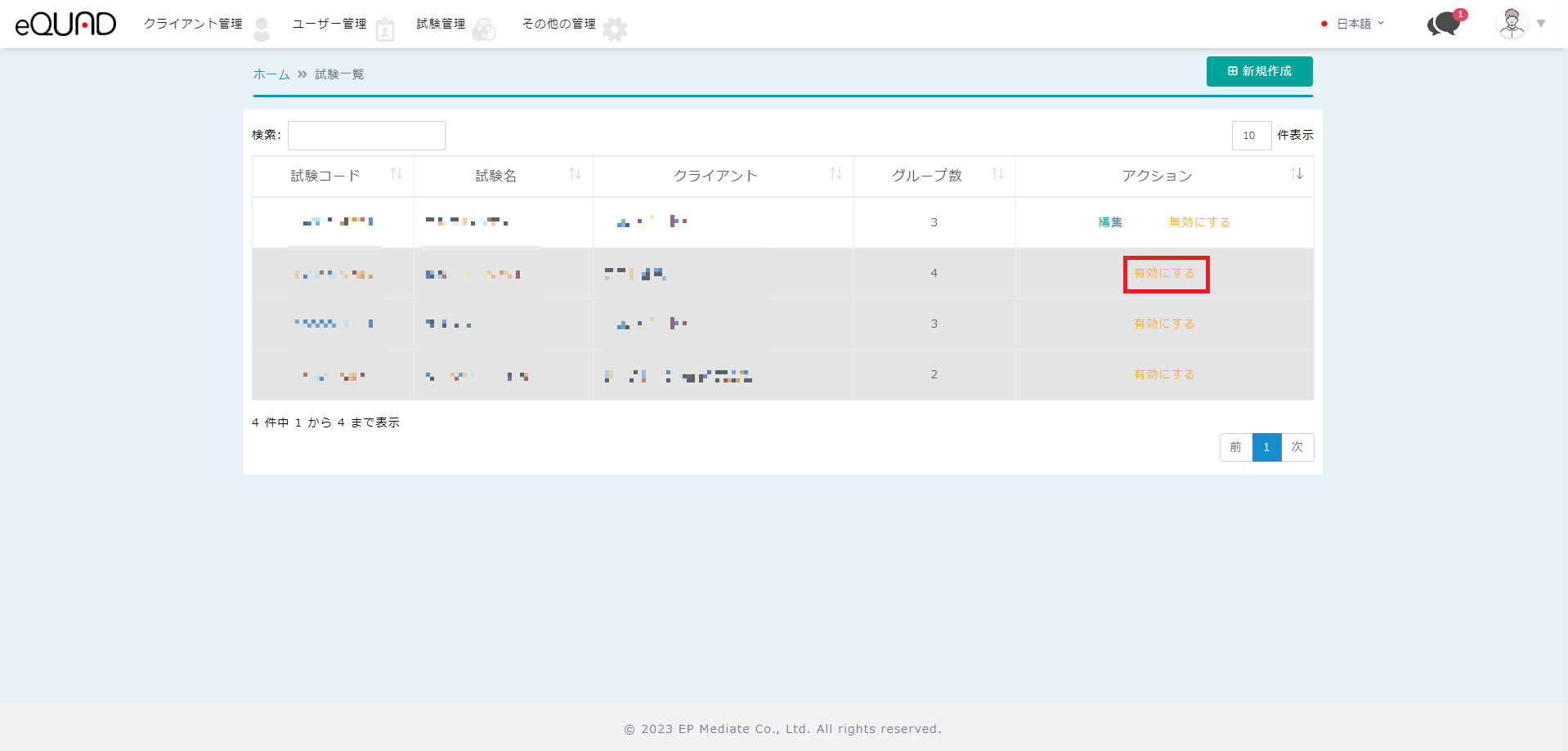Click 編集 link in first row
1568x751 pixels.
click(1110, 222)
